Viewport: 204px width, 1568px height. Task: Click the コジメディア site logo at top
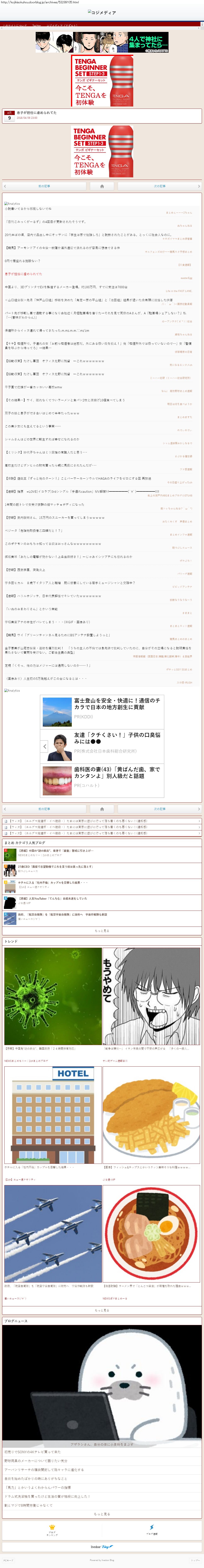[102, 12]
